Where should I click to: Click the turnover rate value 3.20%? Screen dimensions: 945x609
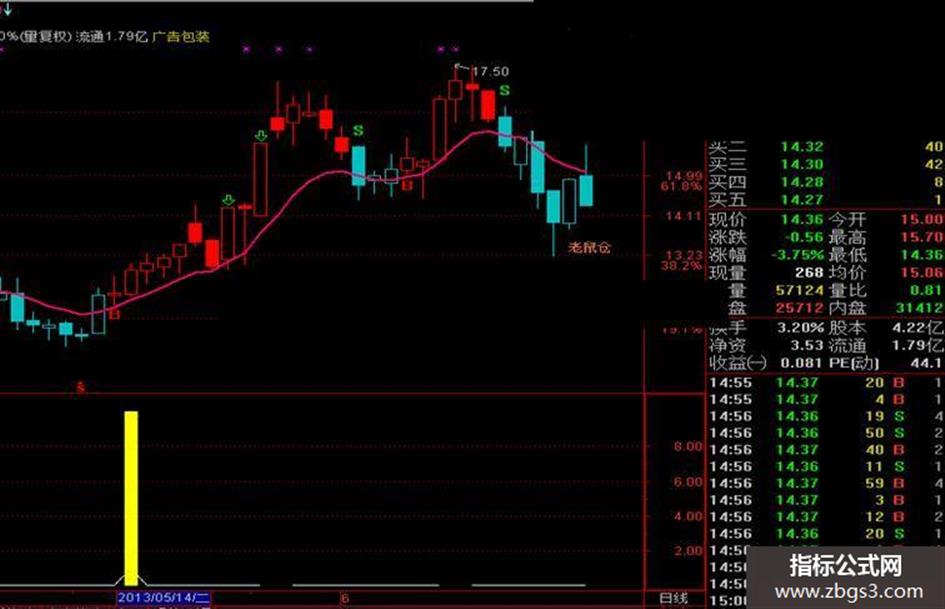coord(800,327)
